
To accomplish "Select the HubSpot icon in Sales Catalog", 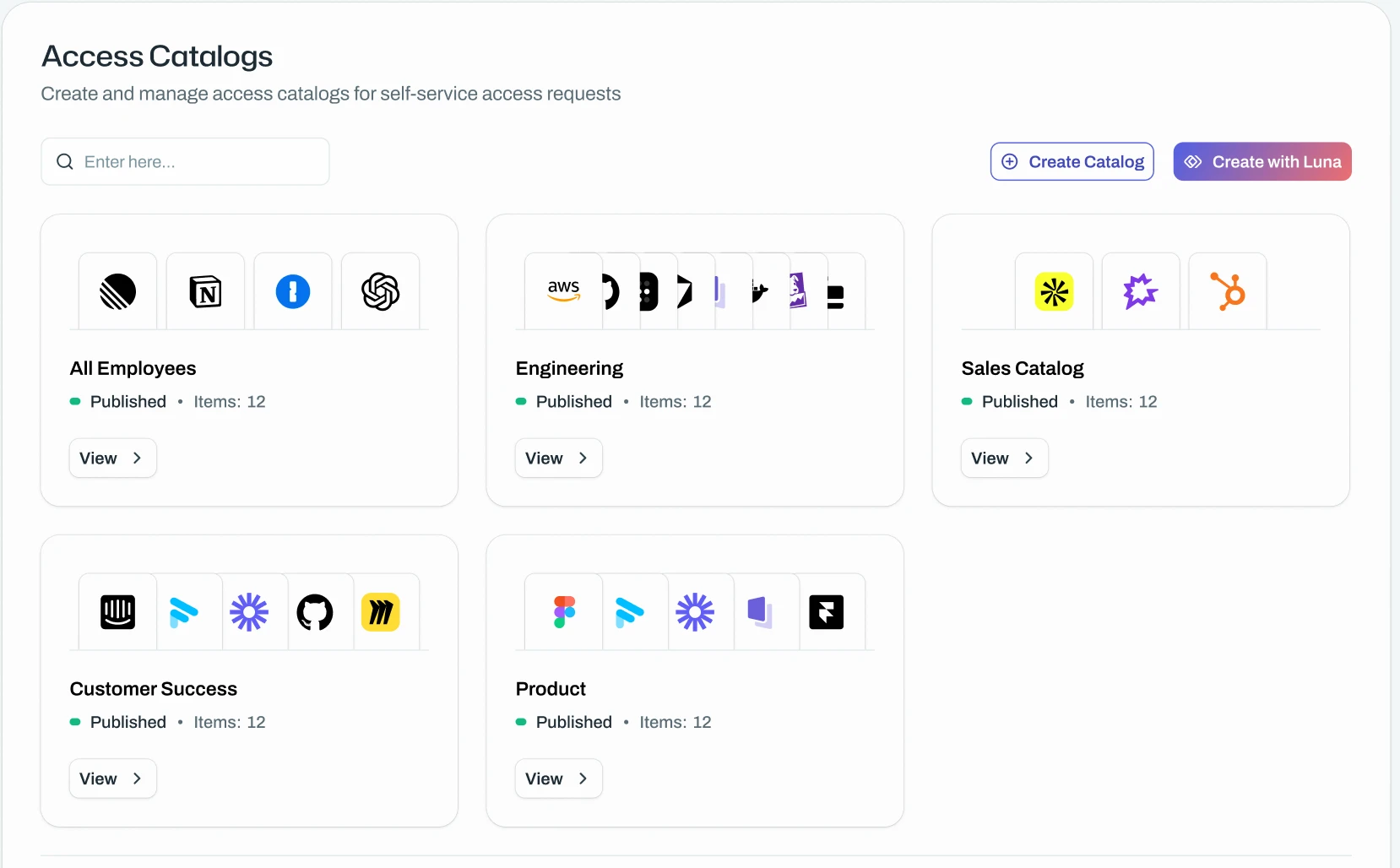I will [1228, 291].
